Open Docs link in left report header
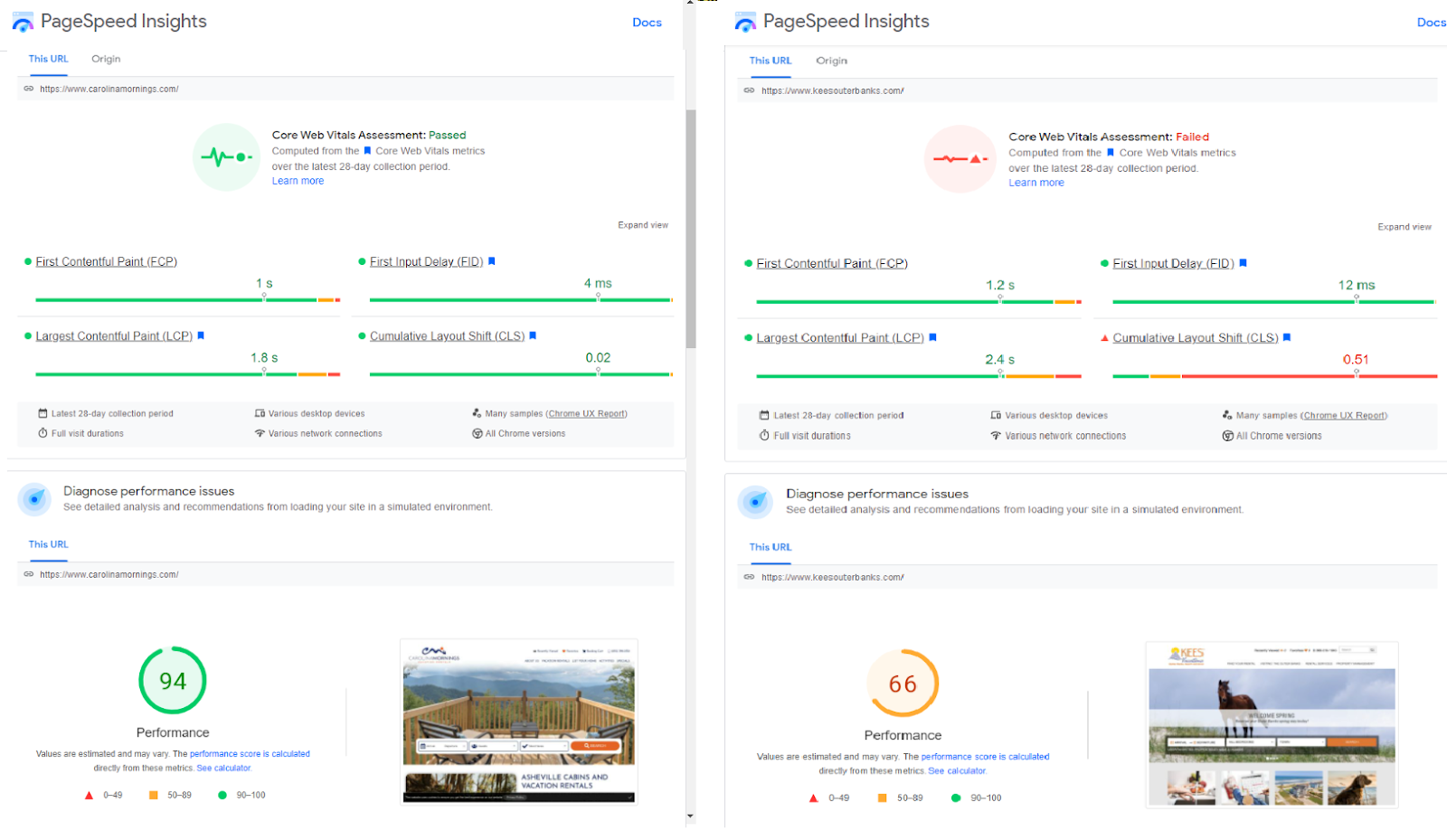The height and width of the screenshot is (840, 1447). (x=647, y=23)
